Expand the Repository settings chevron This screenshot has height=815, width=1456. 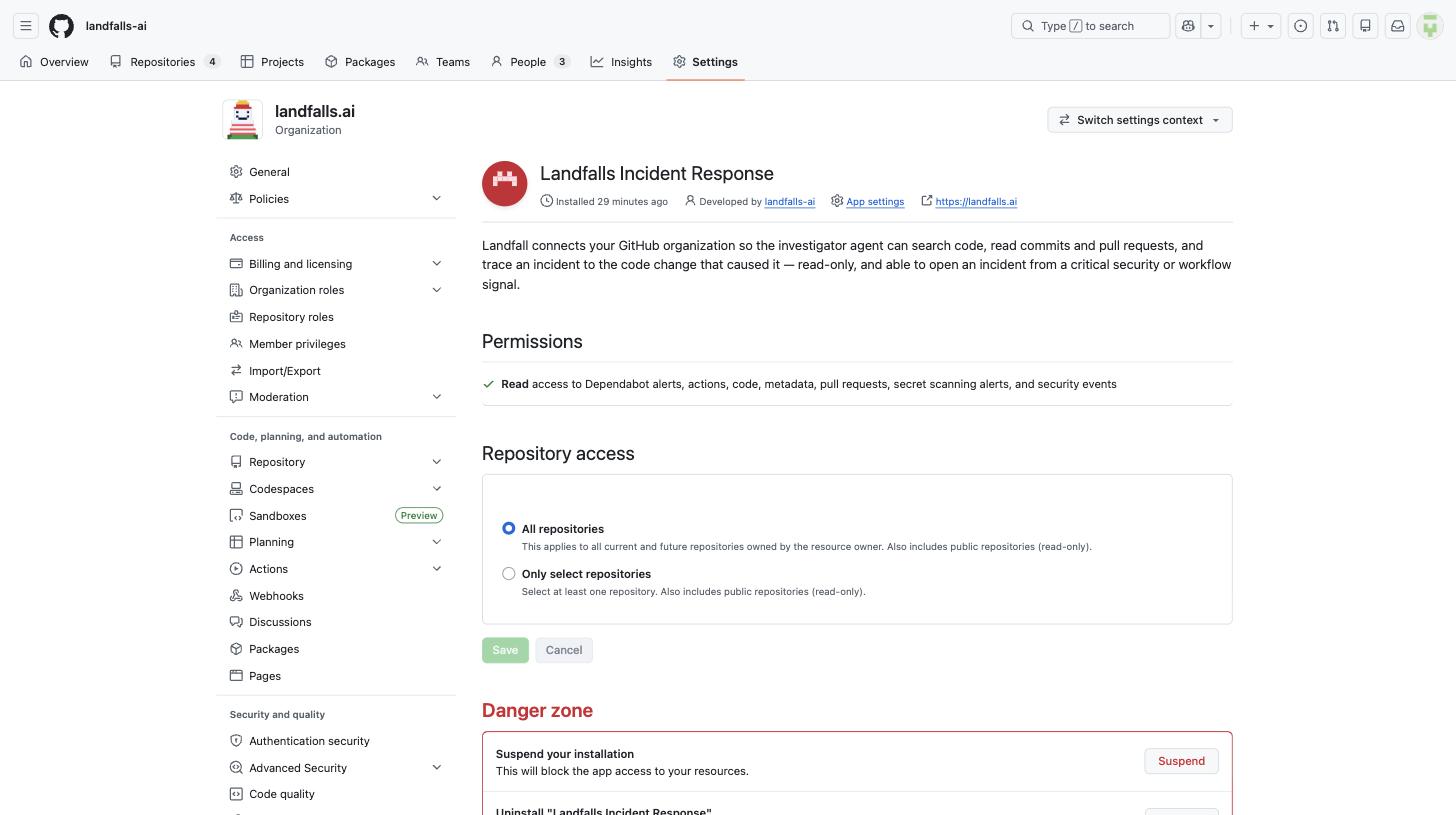436,462
